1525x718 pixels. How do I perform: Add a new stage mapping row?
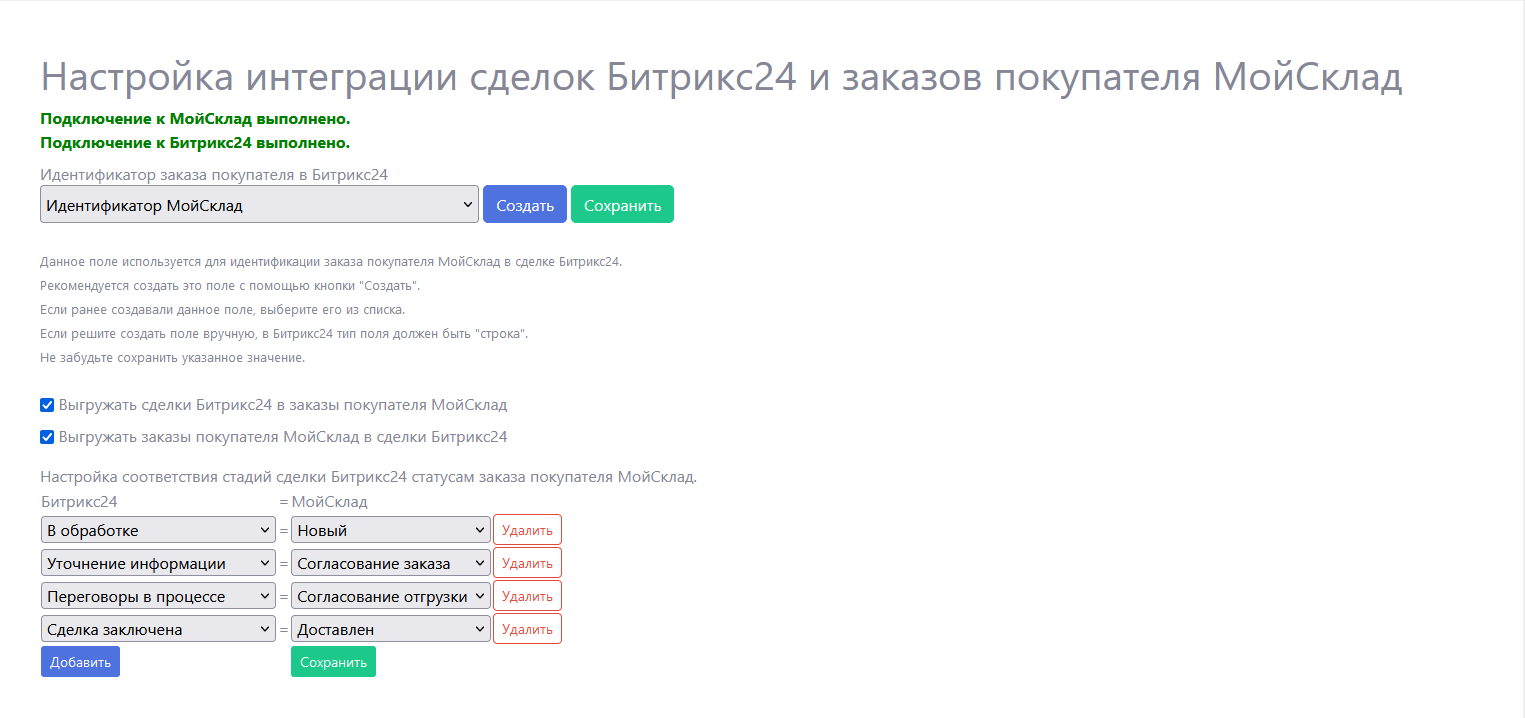[80, 662]
